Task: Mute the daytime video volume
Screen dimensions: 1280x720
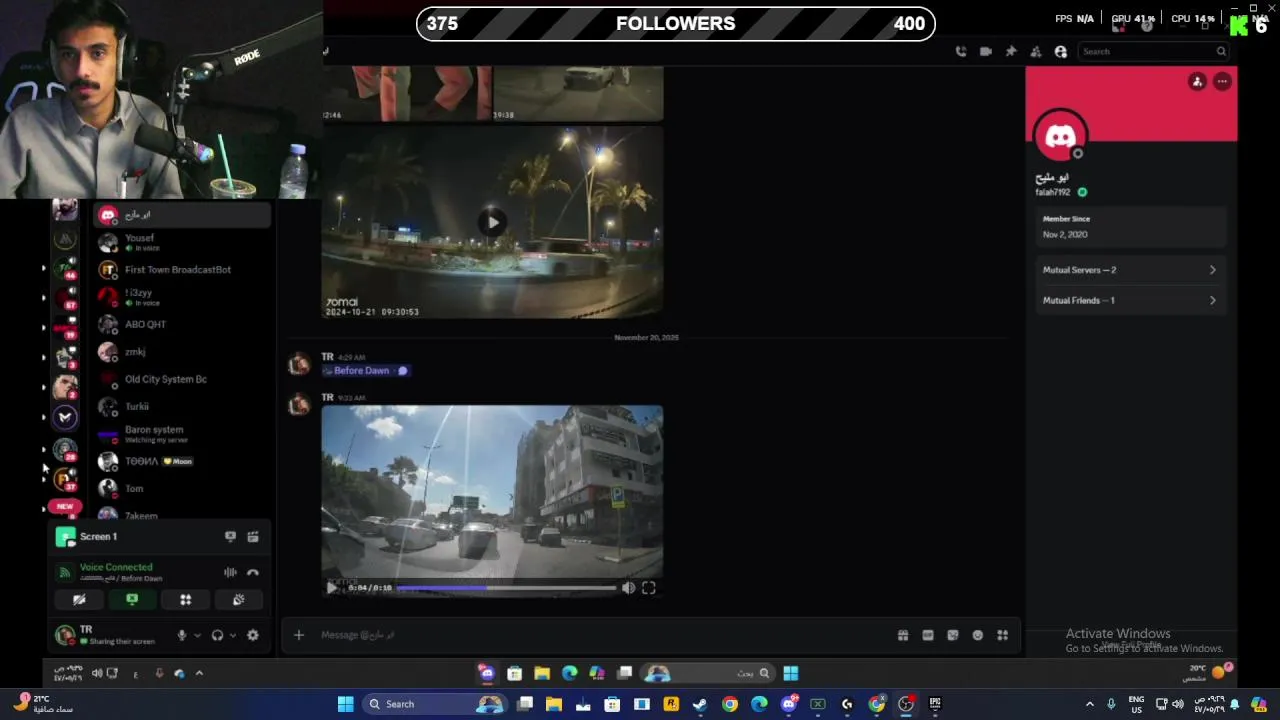Action: pyautogui.click(x=628, y=588)
